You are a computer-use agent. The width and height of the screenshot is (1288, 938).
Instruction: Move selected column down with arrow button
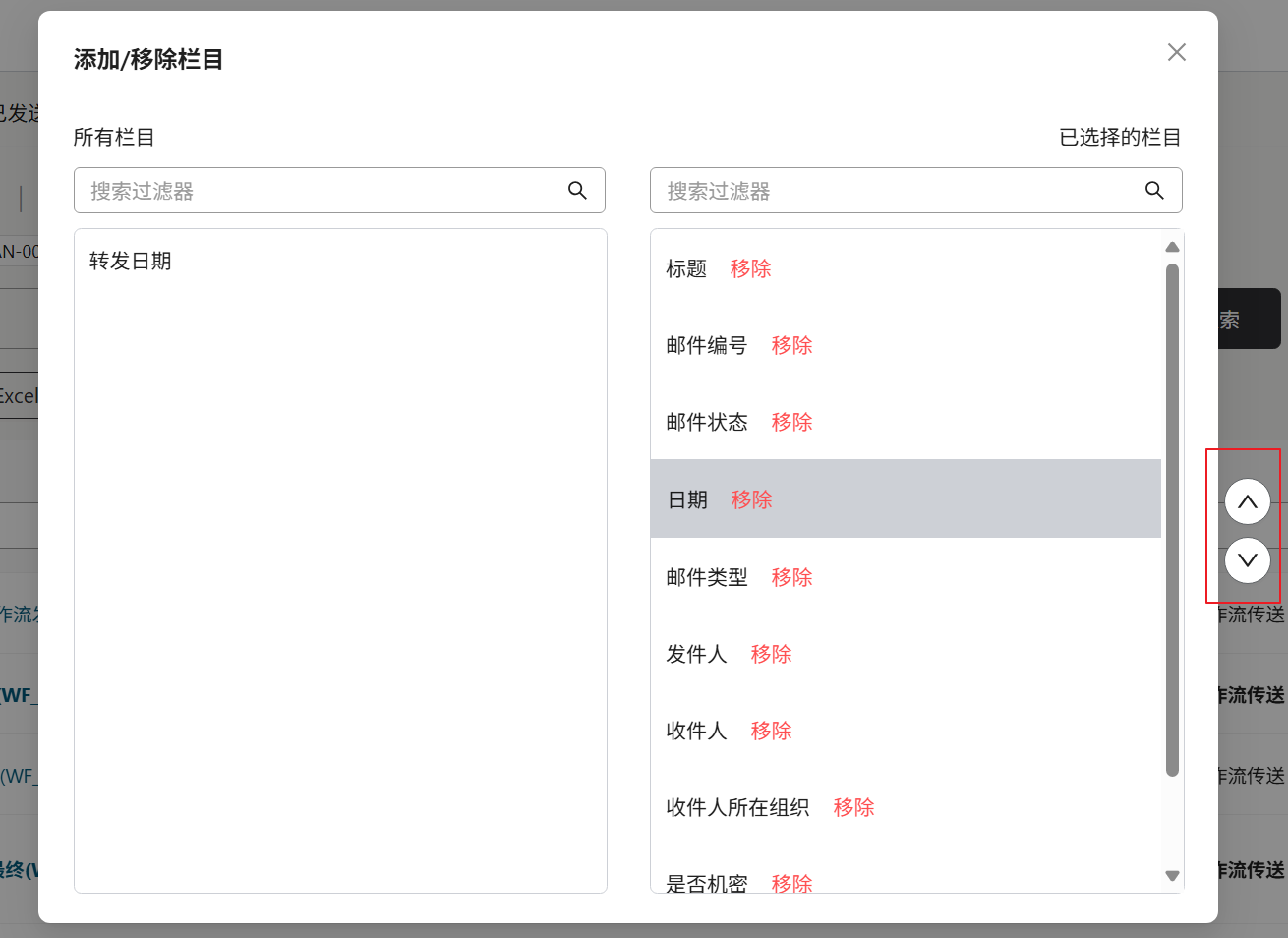coord(1247,560)
